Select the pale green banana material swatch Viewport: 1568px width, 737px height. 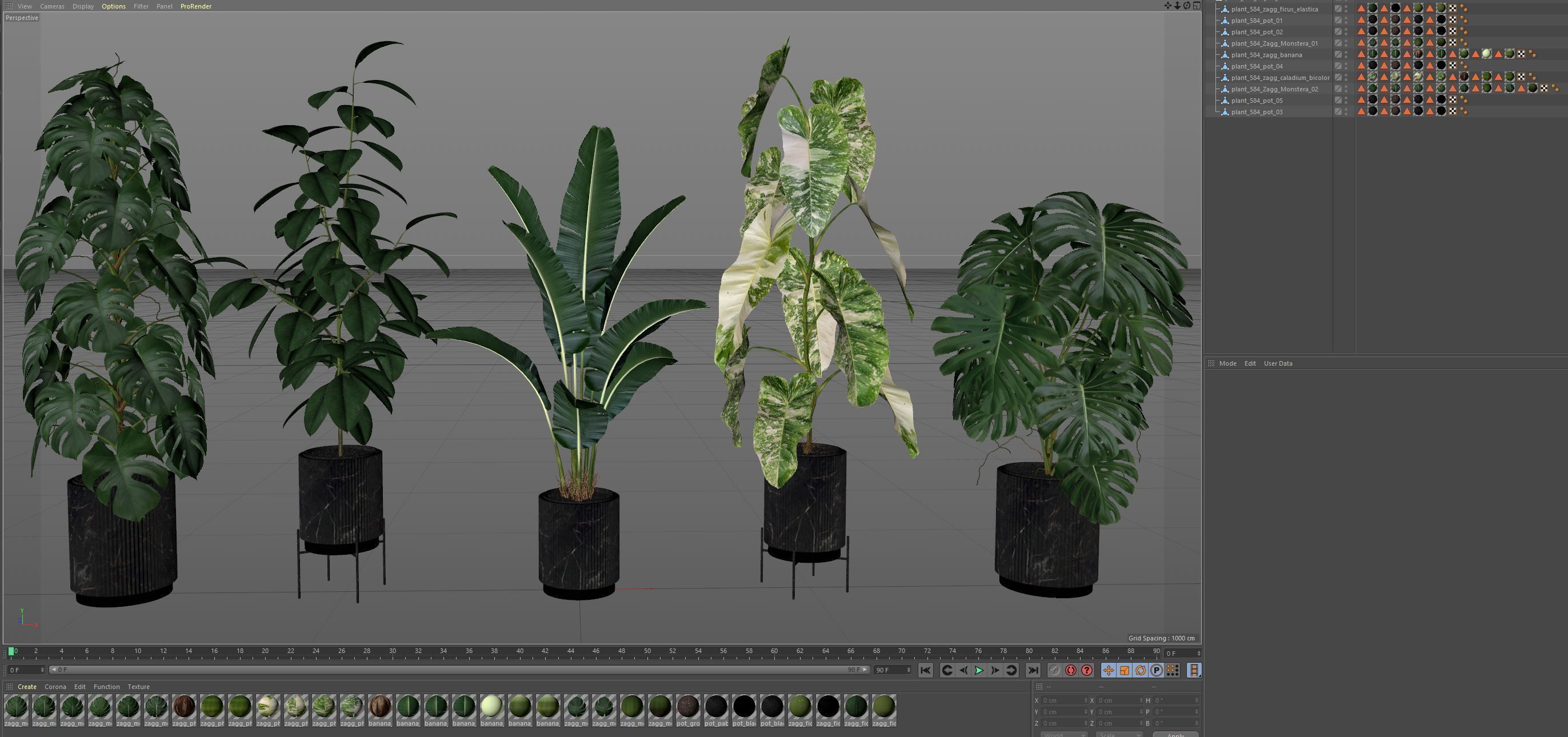tap(491, 707)
